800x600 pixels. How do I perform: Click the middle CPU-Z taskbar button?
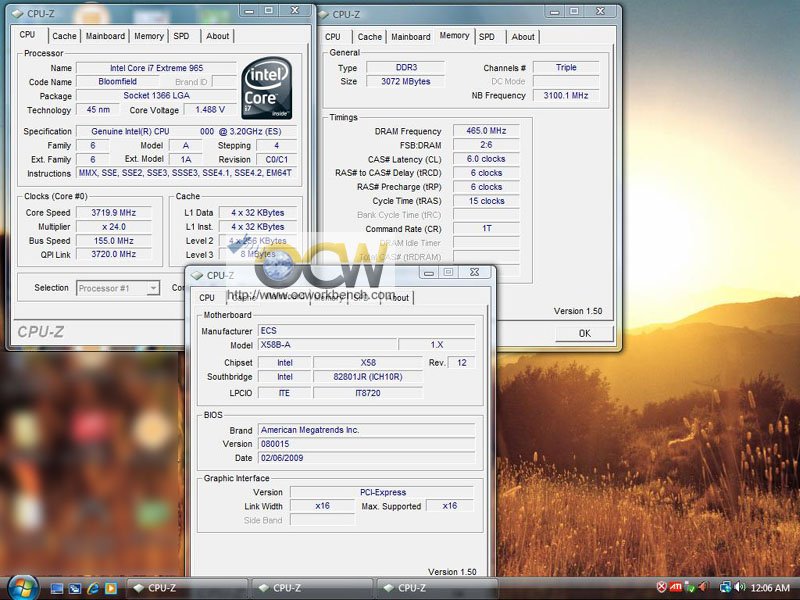point(312,588)
